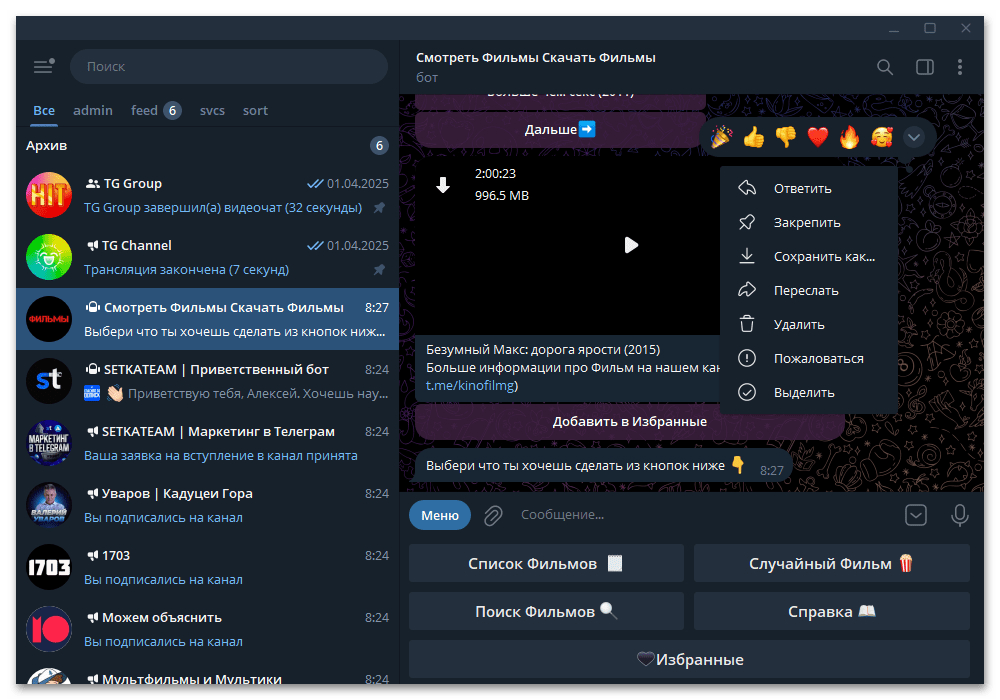Viewport: 1000px width, 700px height.
Task: Switch to the Все folder tab
Action: pos(44,110)
